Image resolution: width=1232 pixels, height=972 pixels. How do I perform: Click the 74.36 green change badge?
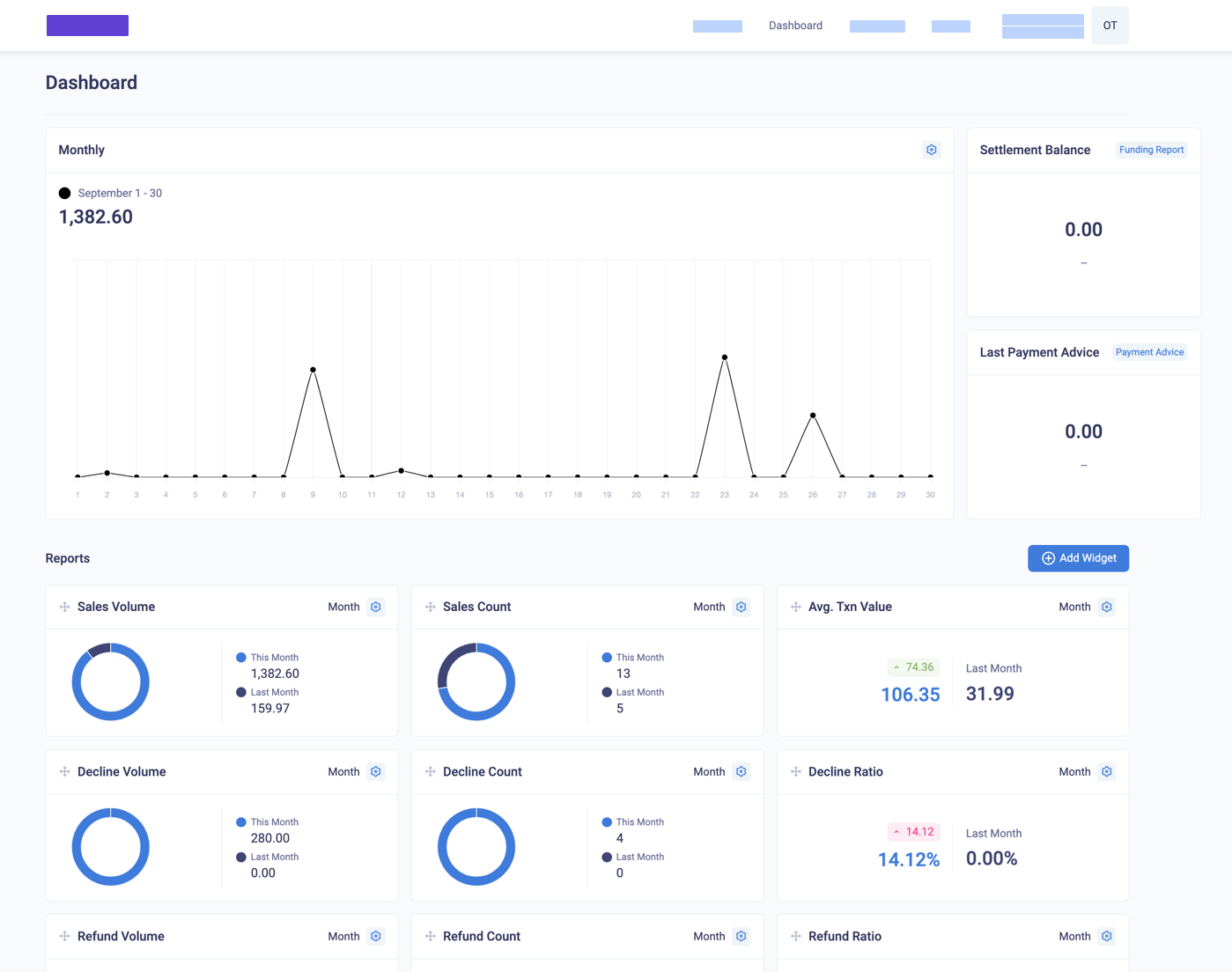click(914, 667)
